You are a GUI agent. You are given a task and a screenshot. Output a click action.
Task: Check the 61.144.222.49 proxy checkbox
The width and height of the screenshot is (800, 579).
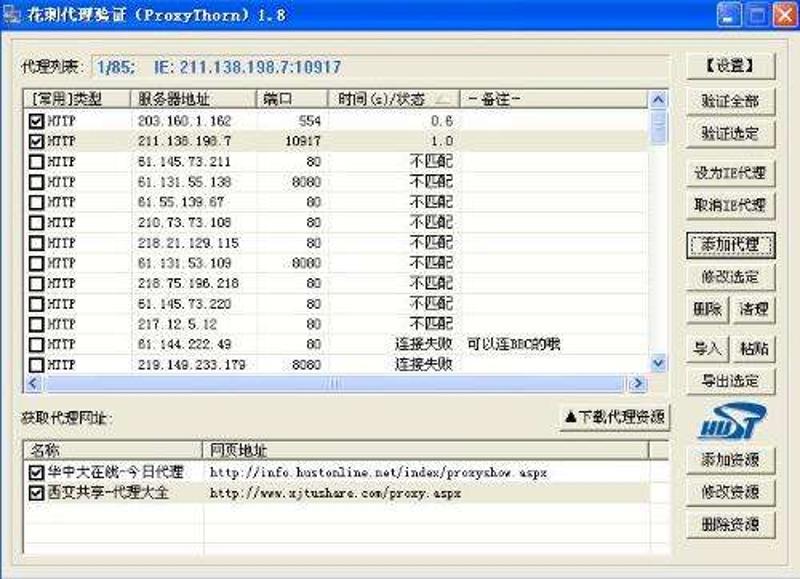(x=36, y=344)
